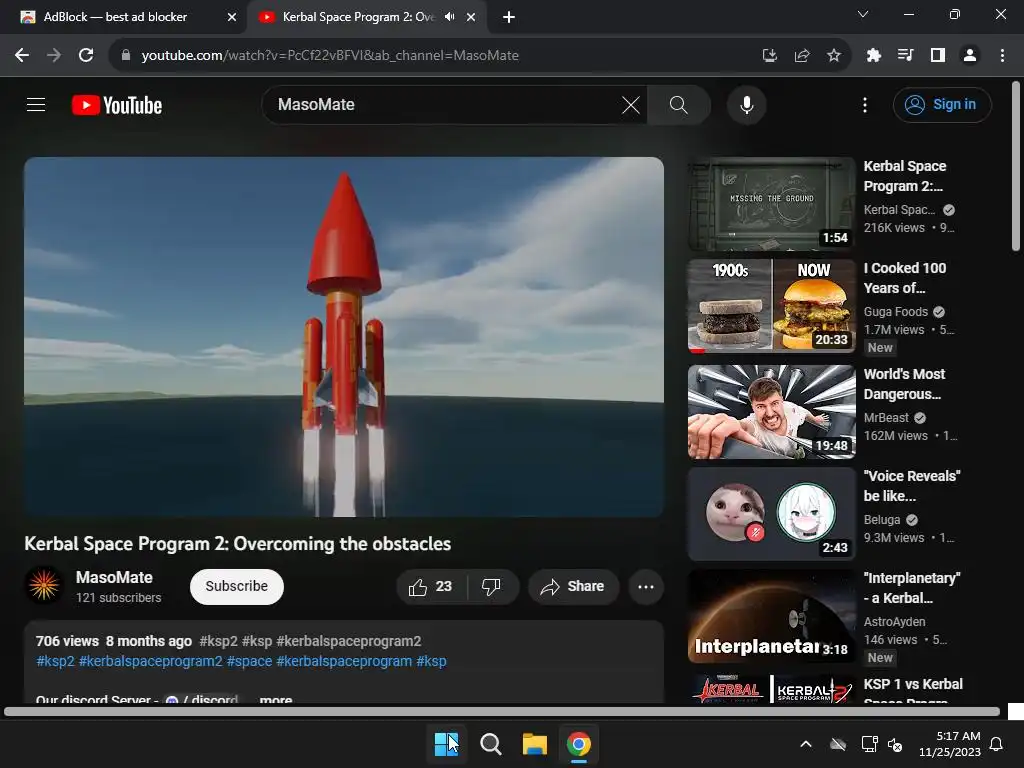This screenshot has width=1024, height=768.
Task: Open Chrome three-dot menu
Action: coord(1002,56)
